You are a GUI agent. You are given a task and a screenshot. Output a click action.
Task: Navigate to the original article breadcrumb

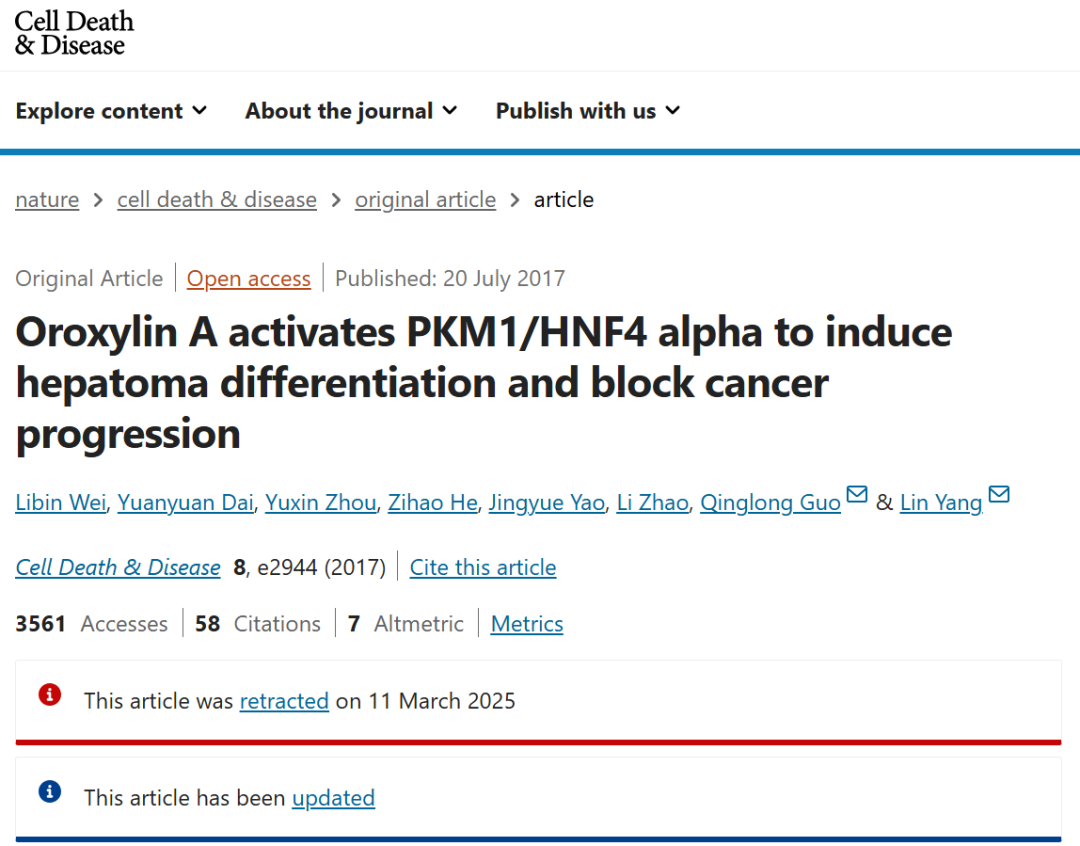(425, 200)
